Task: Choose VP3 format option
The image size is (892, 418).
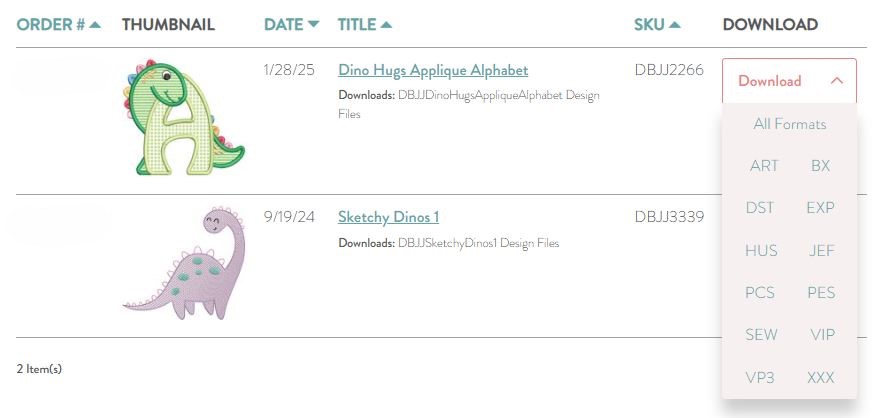Action: pos(760,377)
